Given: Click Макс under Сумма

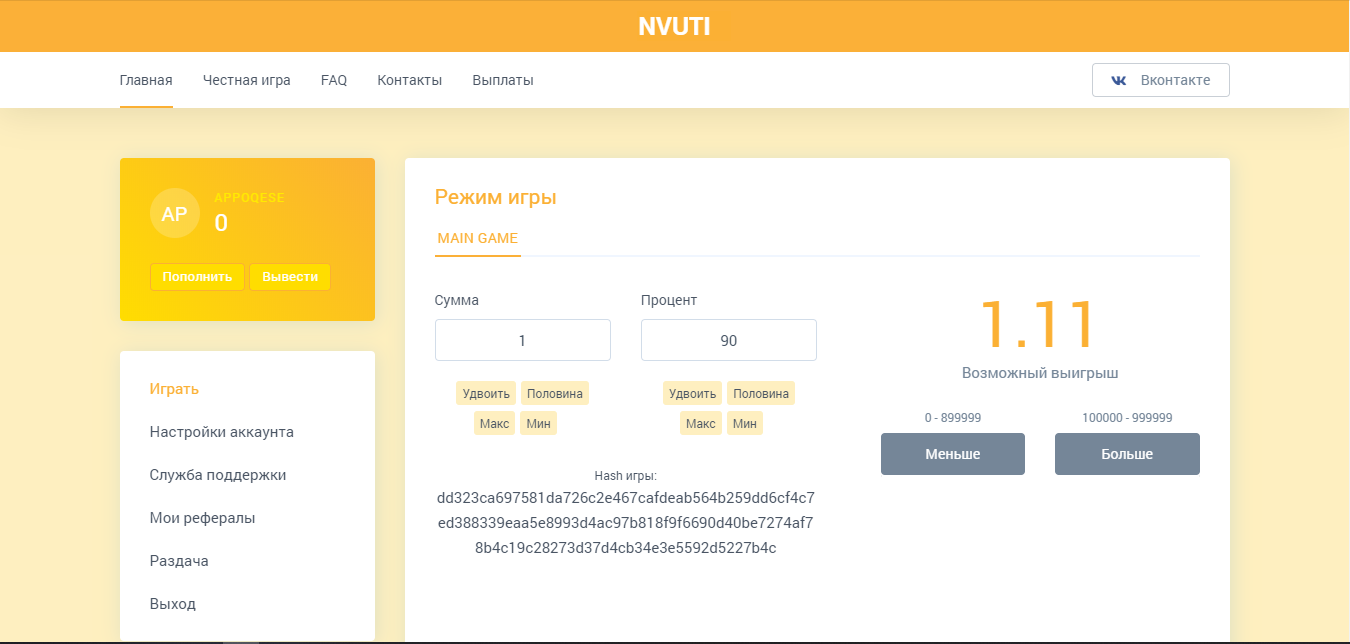Looking at the screenshot, I should (x=494, y=423).
